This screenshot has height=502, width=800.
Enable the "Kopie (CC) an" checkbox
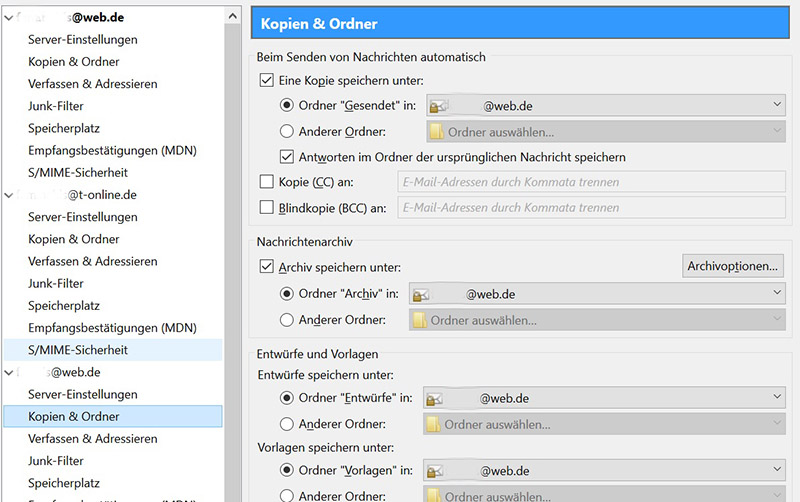click(x=266, y=182)
